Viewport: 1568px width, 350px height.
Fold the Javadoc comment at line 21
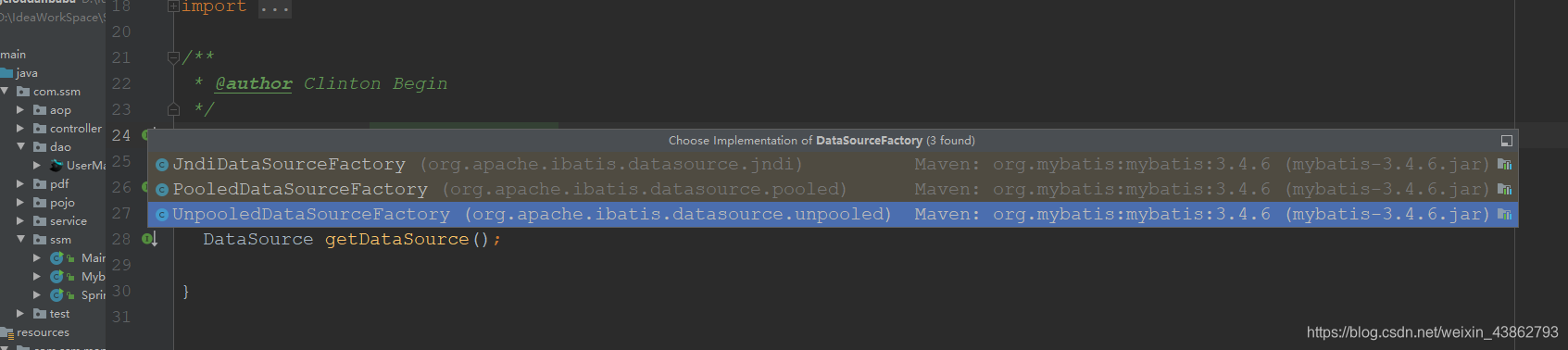point(173,57)
